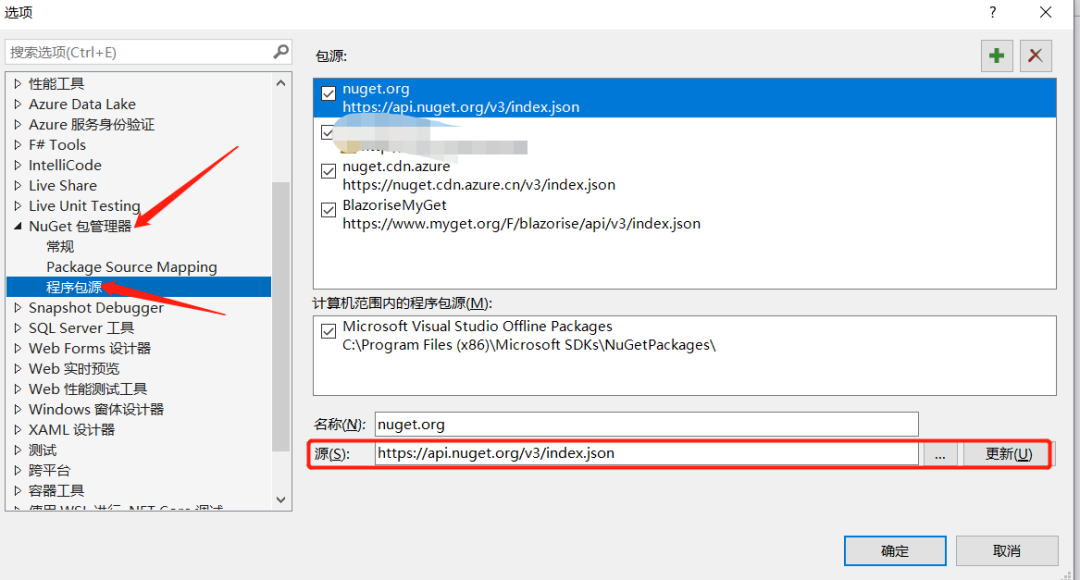Expand Web Forms 设计器 node

pyautogui.click(x=18, y=349)
